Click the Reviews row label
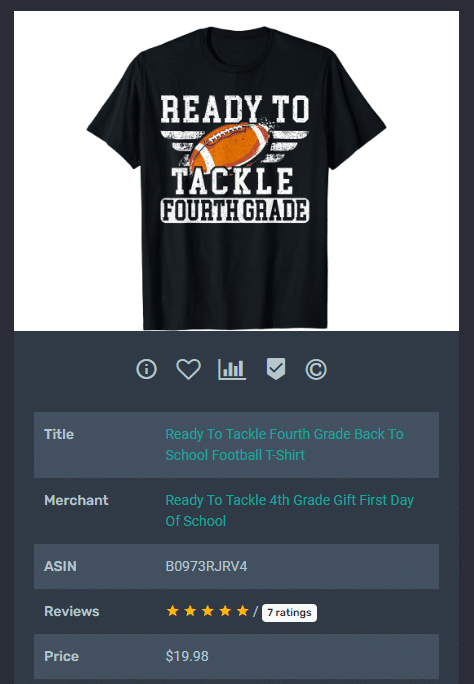This screenshot has height=684, width=474. point(72,612)
